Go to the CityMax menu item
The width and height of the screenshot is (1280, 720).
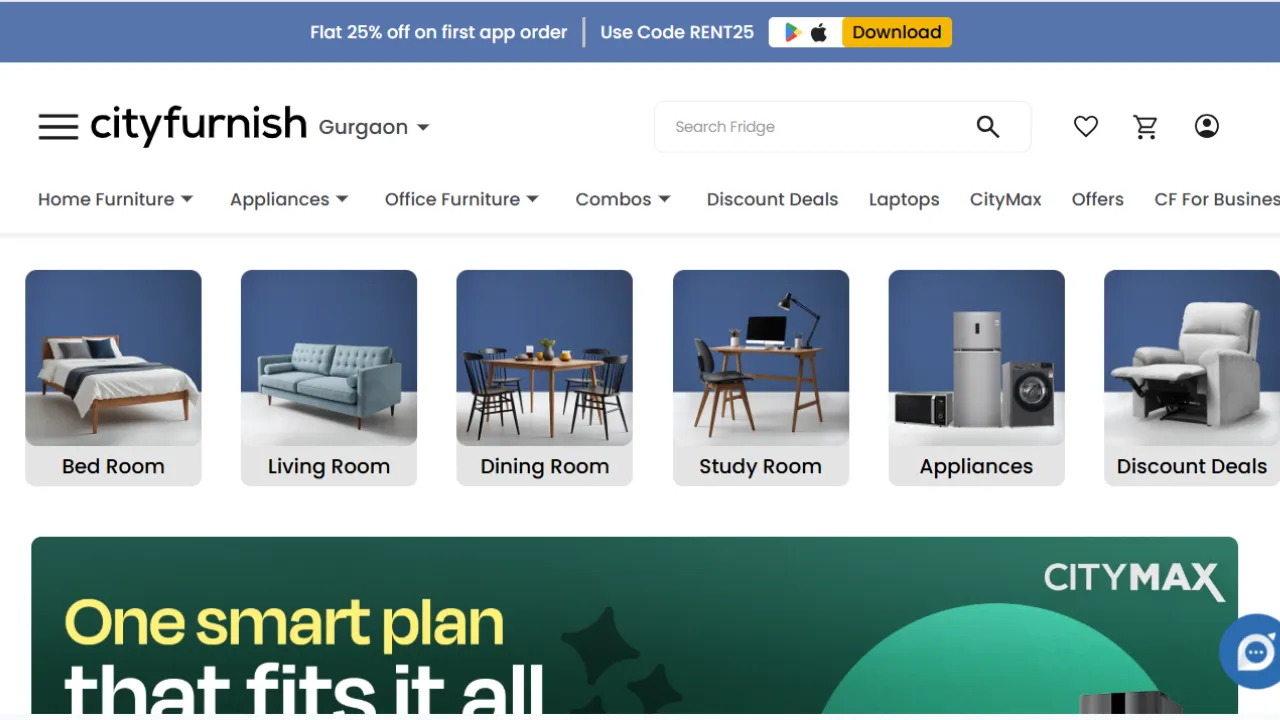1006,199
